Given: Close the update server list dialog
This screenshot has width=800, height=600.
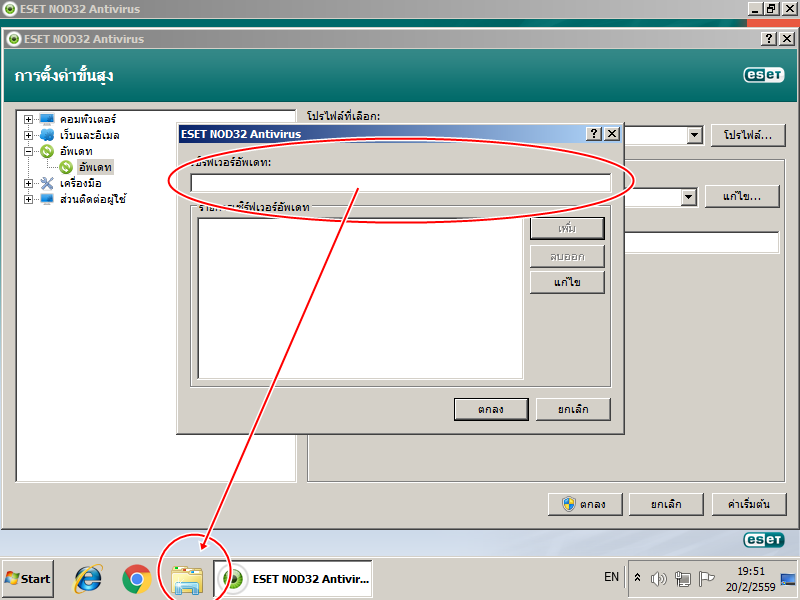Looking at the screenshot, I should pyautogui.click(x=612, y=134).
